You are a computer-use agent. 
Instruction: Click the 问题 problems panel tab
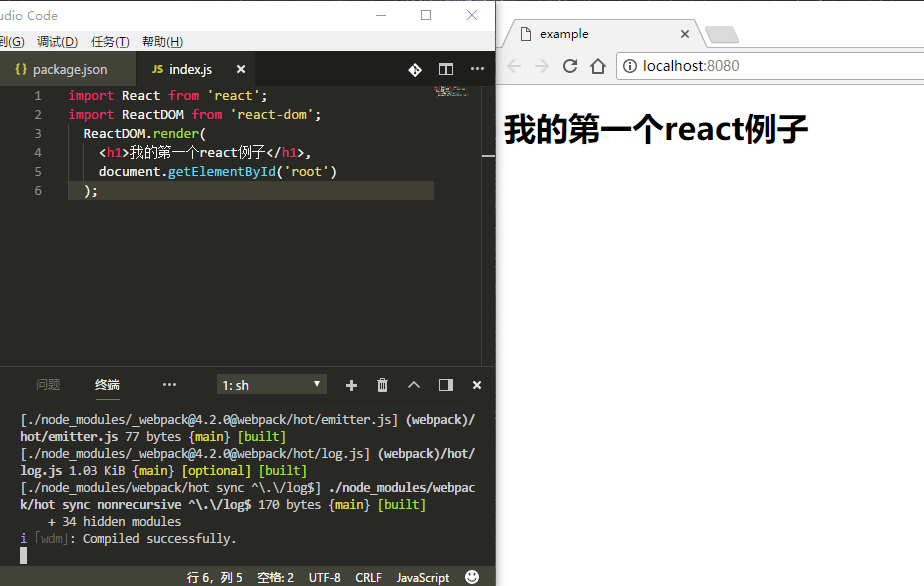48,385
